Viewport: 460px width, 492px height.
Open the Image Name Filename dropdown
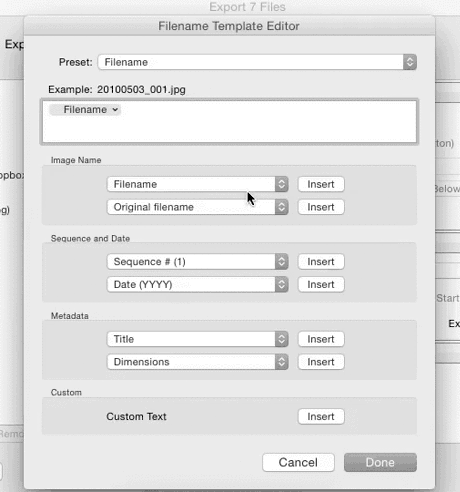click(x=197, y=184)
